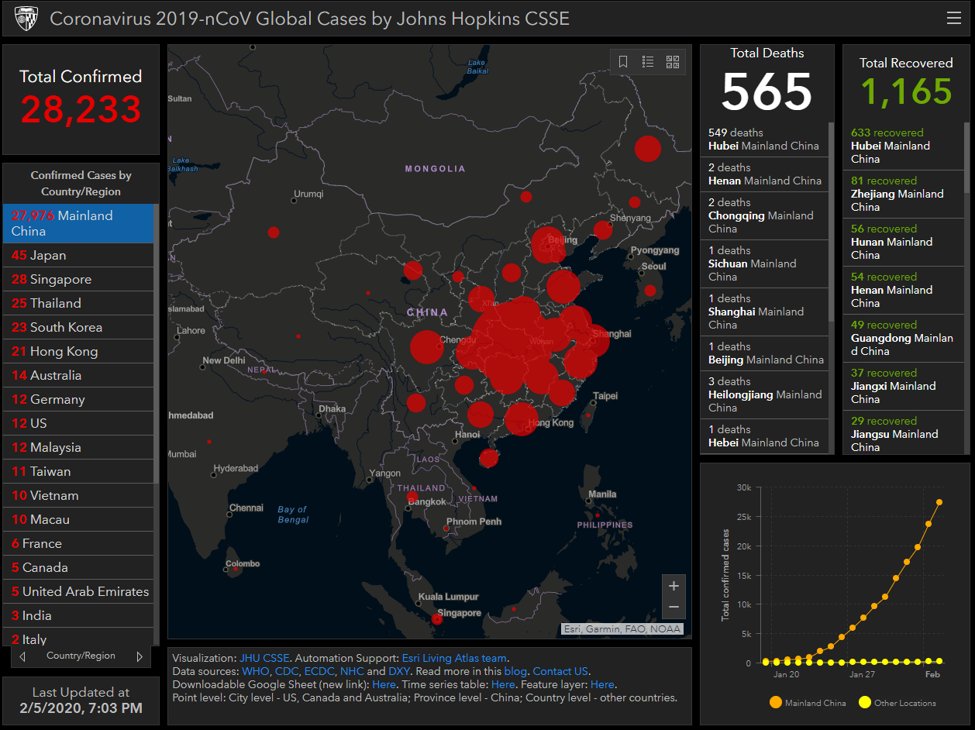Viewport: 975px width, 730px height.
Task: Open the Esri Living Atlas team link
Action: click(455, 658)
